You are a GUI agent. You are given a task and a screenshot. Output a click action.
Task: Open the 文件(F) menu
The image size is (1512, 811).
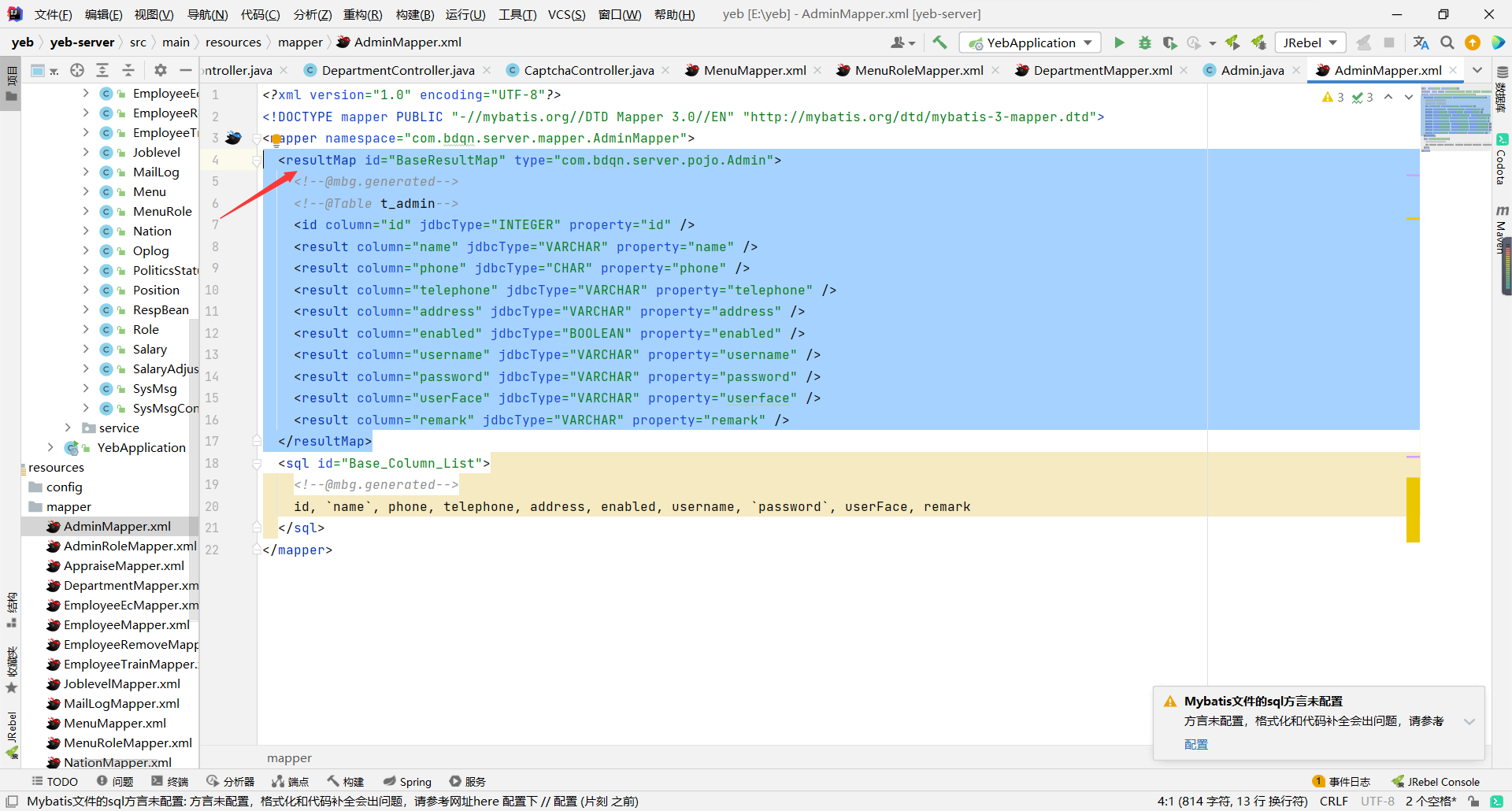click(x=53, y=14)
